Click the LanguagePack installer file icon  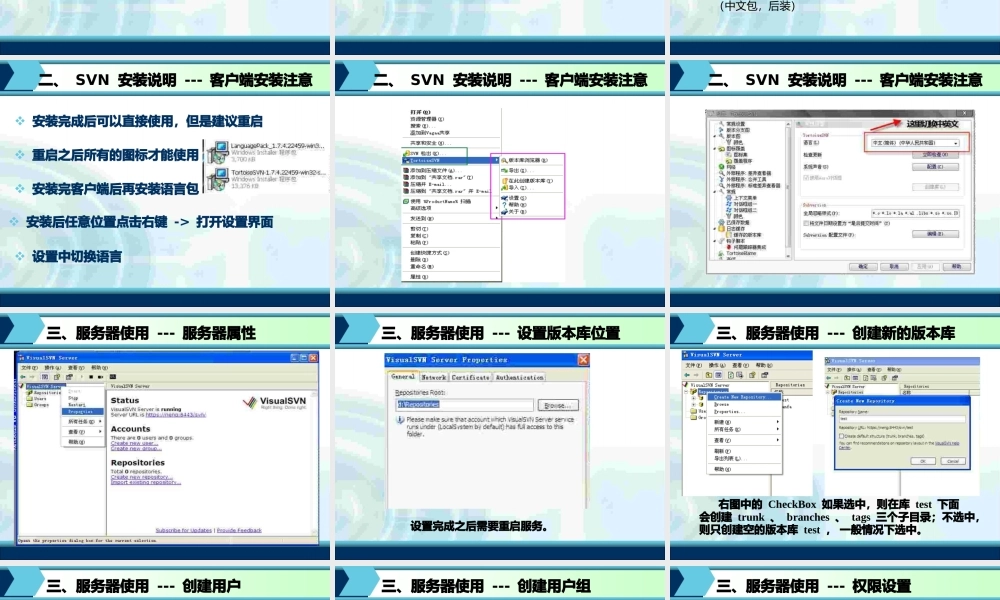tap(217, 152)
